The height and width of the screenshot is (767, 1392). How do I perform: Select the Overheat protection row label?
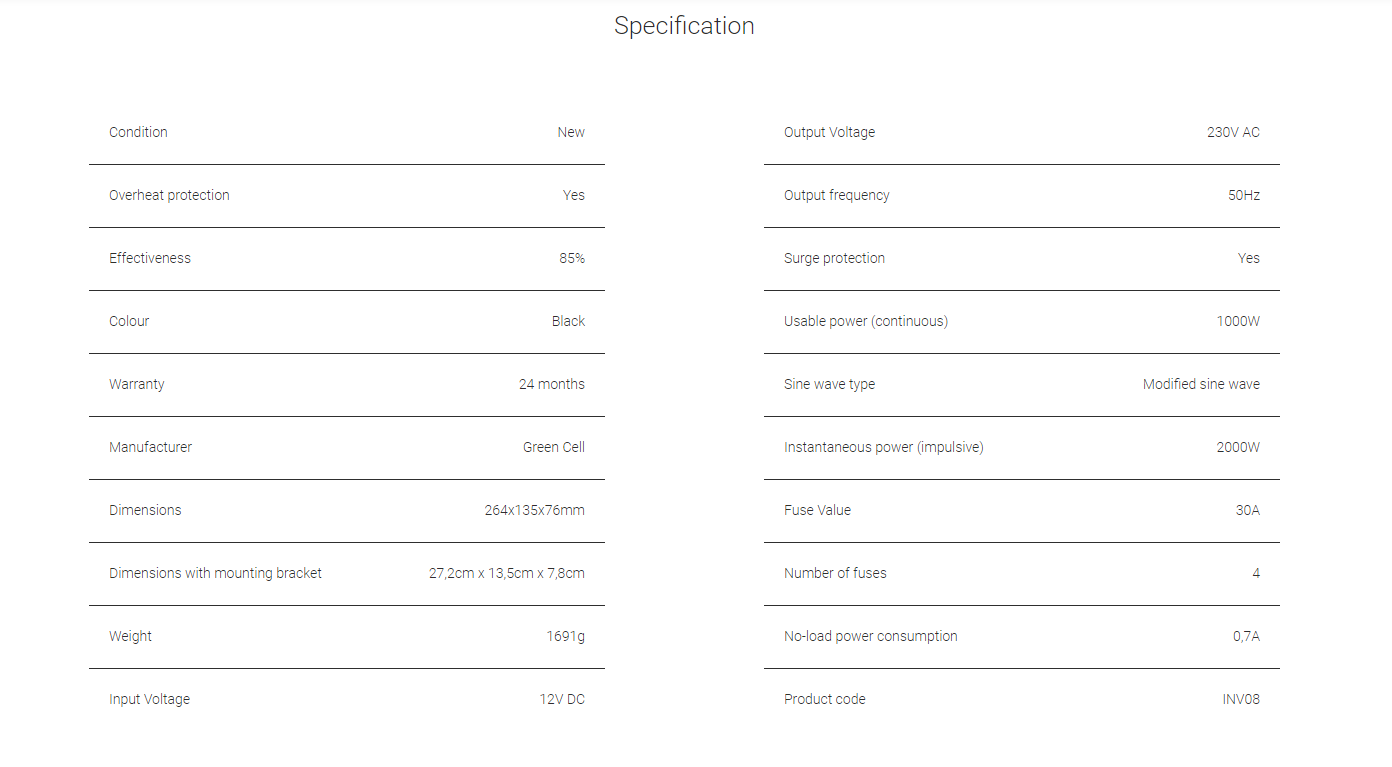[x=169, y=195]
